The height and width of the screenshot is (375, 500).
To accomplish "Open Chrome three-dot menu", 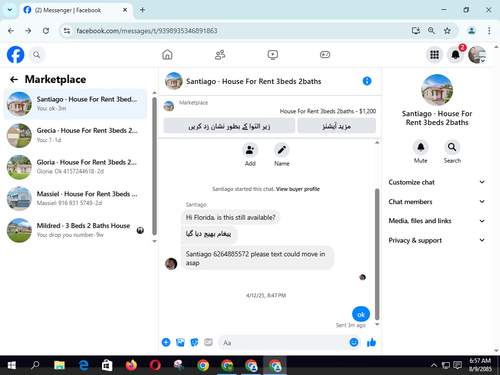I will pyautogui.click(x=489, y=31).
